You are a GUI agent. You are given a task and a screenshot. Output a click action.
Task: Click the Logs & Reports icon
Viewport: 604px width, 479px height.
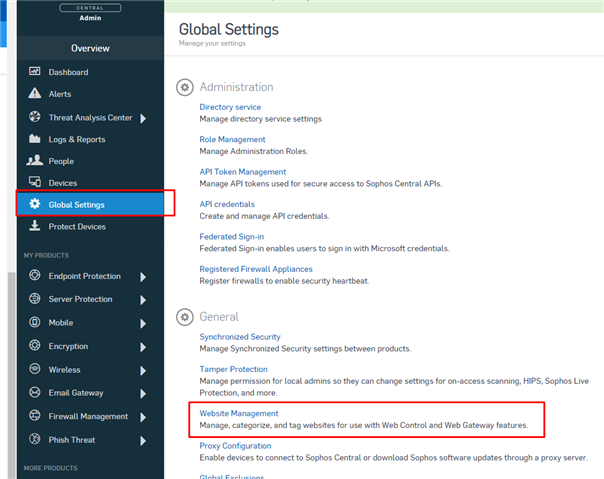point(35,138)
